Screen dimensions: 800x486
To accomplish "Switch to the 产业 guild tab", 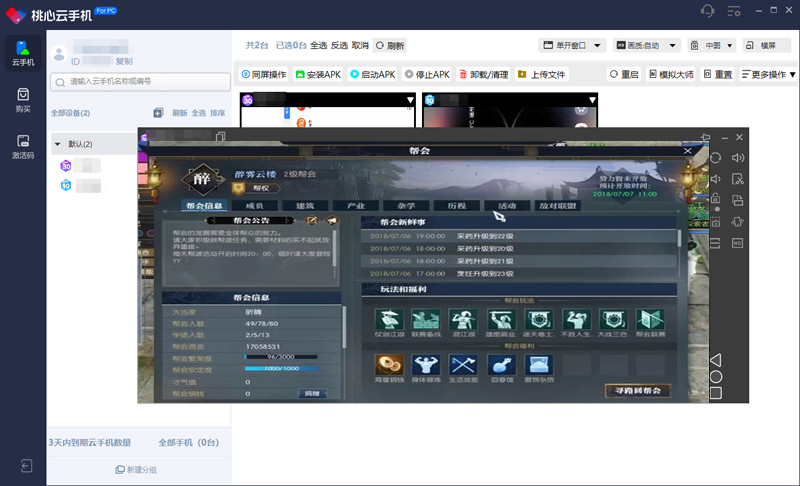I will 356,206.
